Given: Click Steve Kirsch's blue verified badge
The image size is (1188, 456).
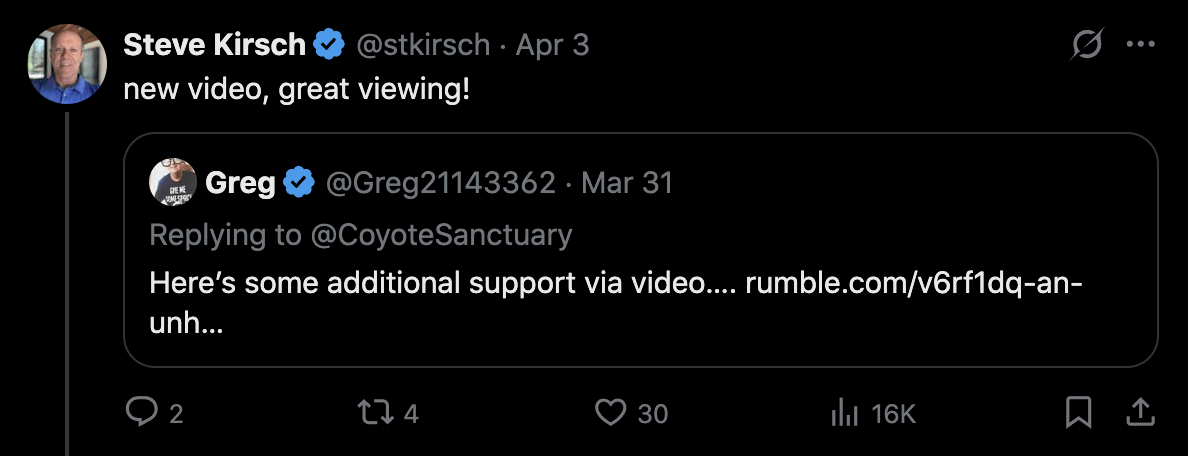Looking at the screenshot, I should pos(329,45).
